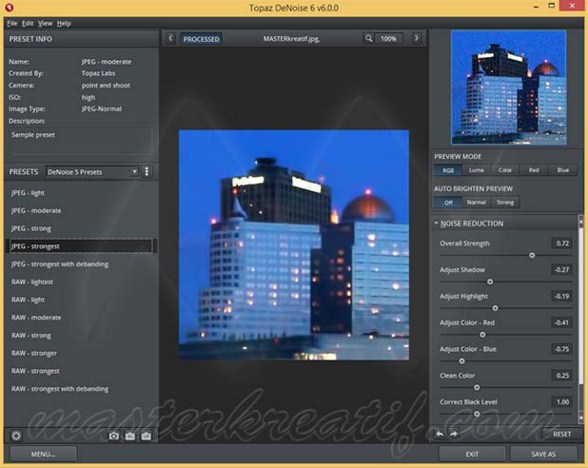Go to previous view with left arrow
Image resolution: width=588 pixels, height=468 pixels.
tap(171, 38)
